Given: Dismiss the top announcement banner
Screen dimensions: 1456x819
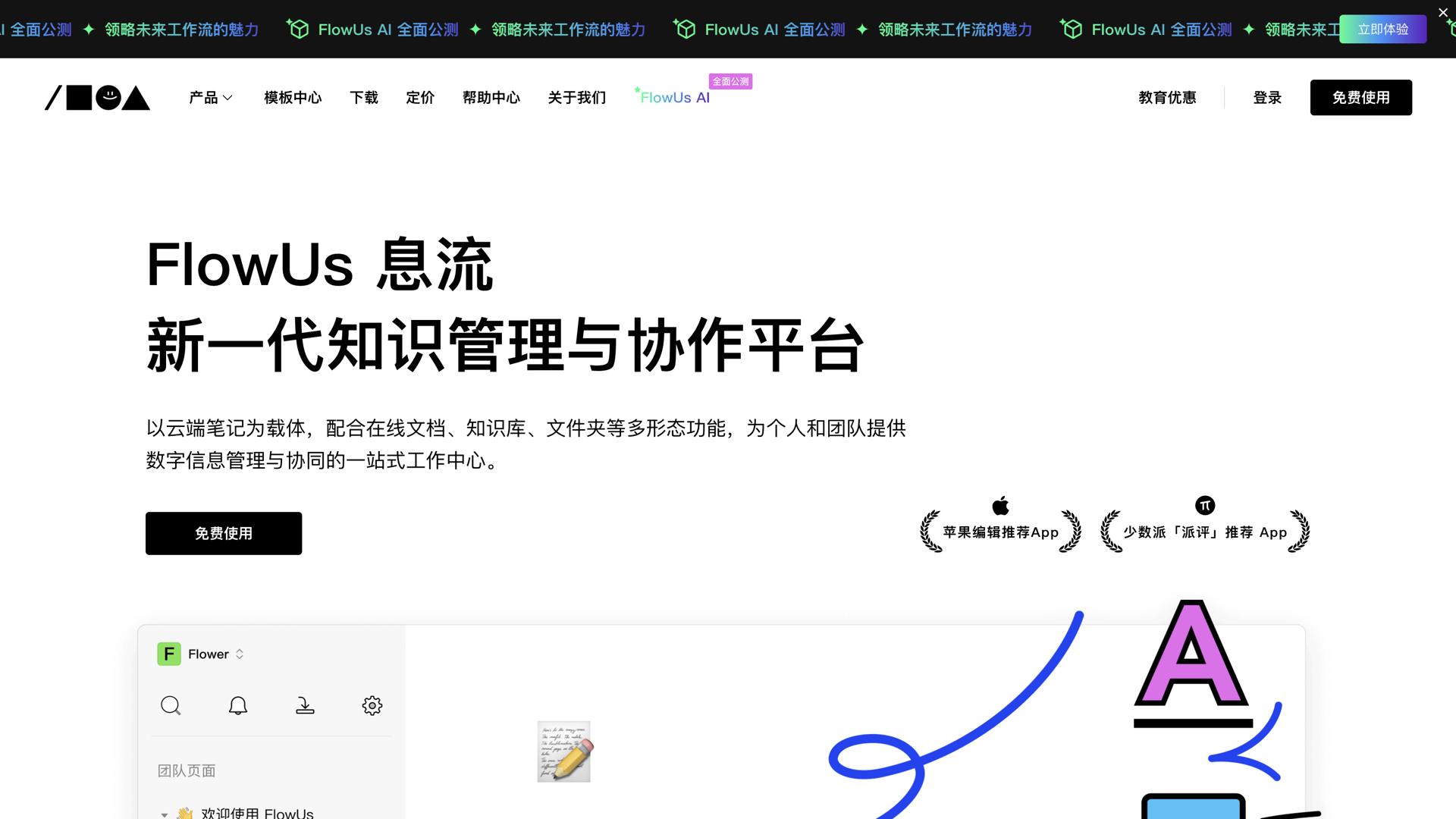Looking at the screenshot, I should pos(1443,13).
